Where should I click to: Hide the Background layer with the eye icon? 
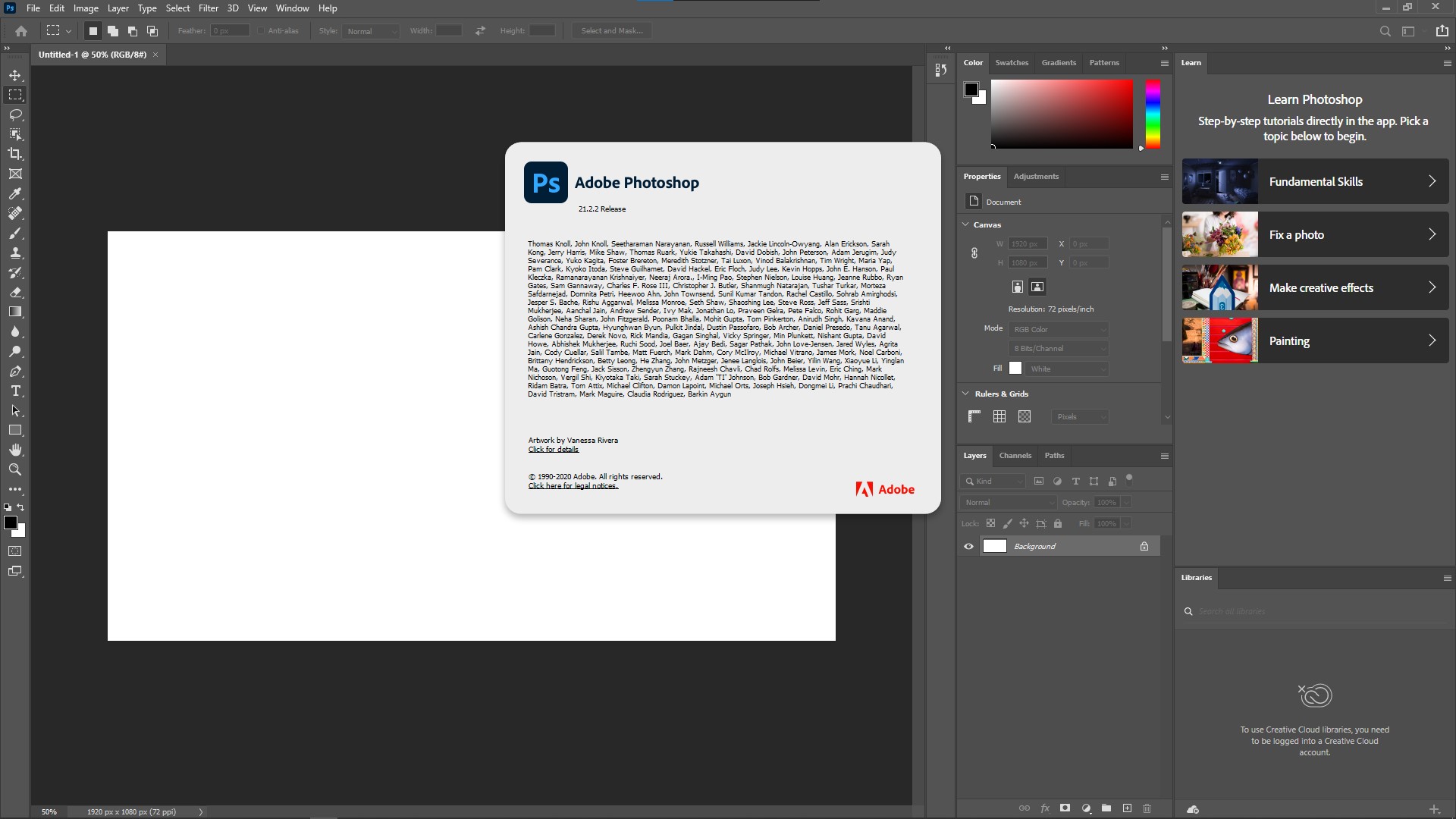pos(968,546)
